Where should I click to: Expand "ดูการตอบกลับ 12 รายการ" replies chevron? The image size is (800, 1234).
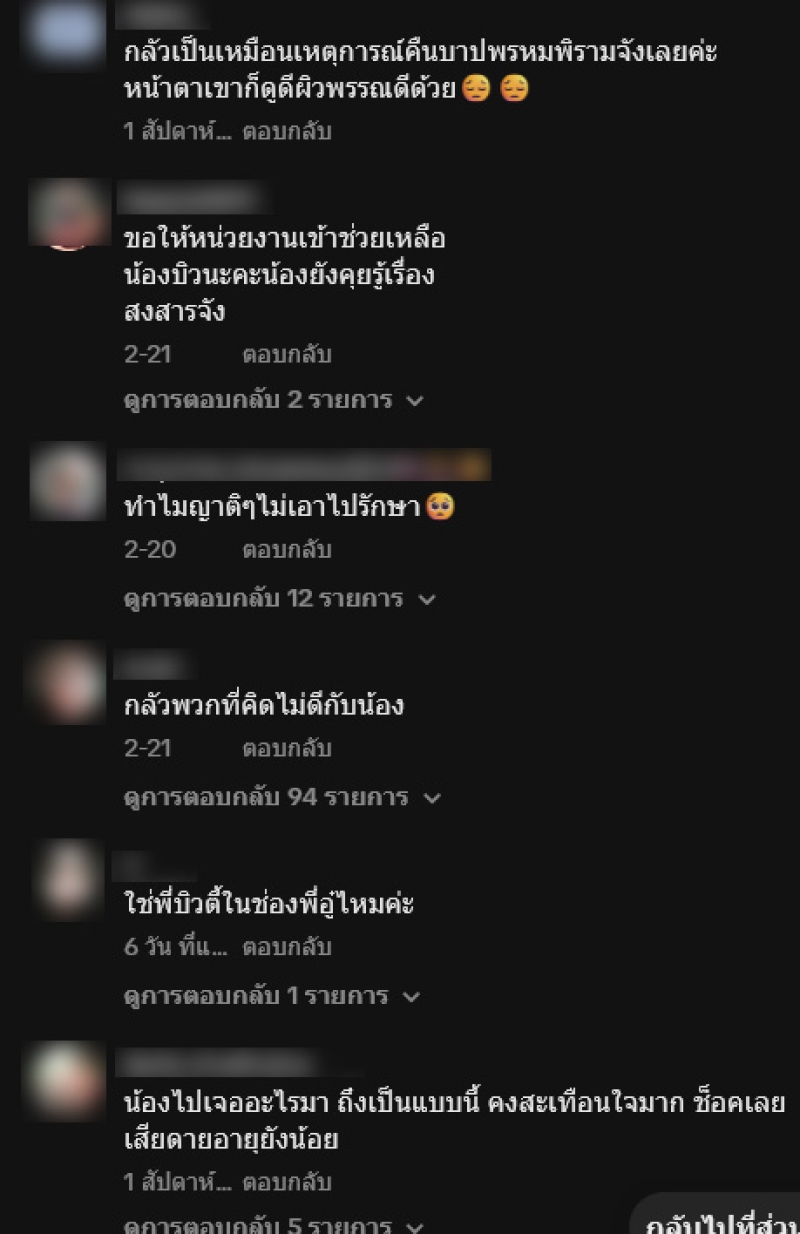(427, 600)
